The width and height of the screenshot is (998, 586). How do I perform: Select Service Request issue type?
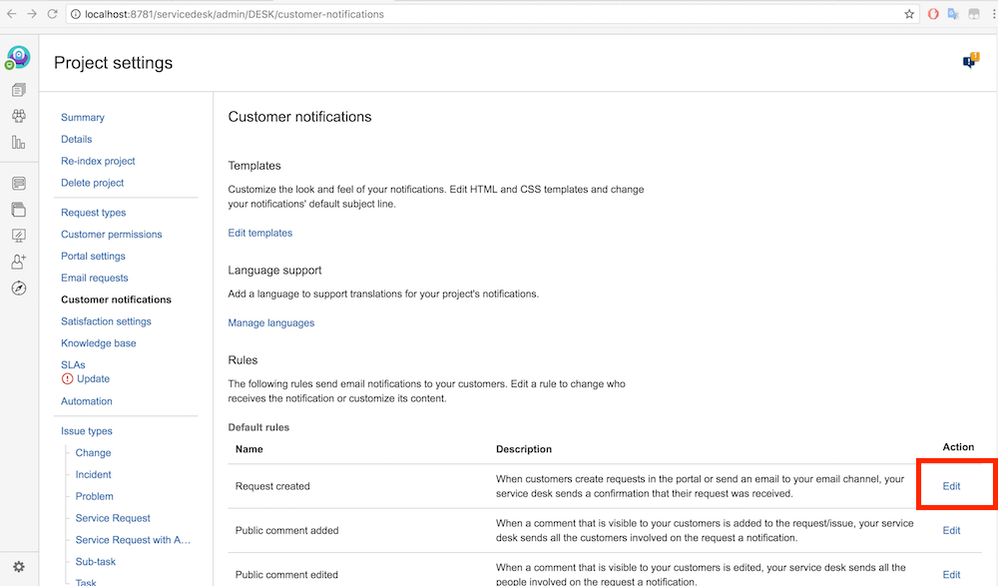[113, 518]
